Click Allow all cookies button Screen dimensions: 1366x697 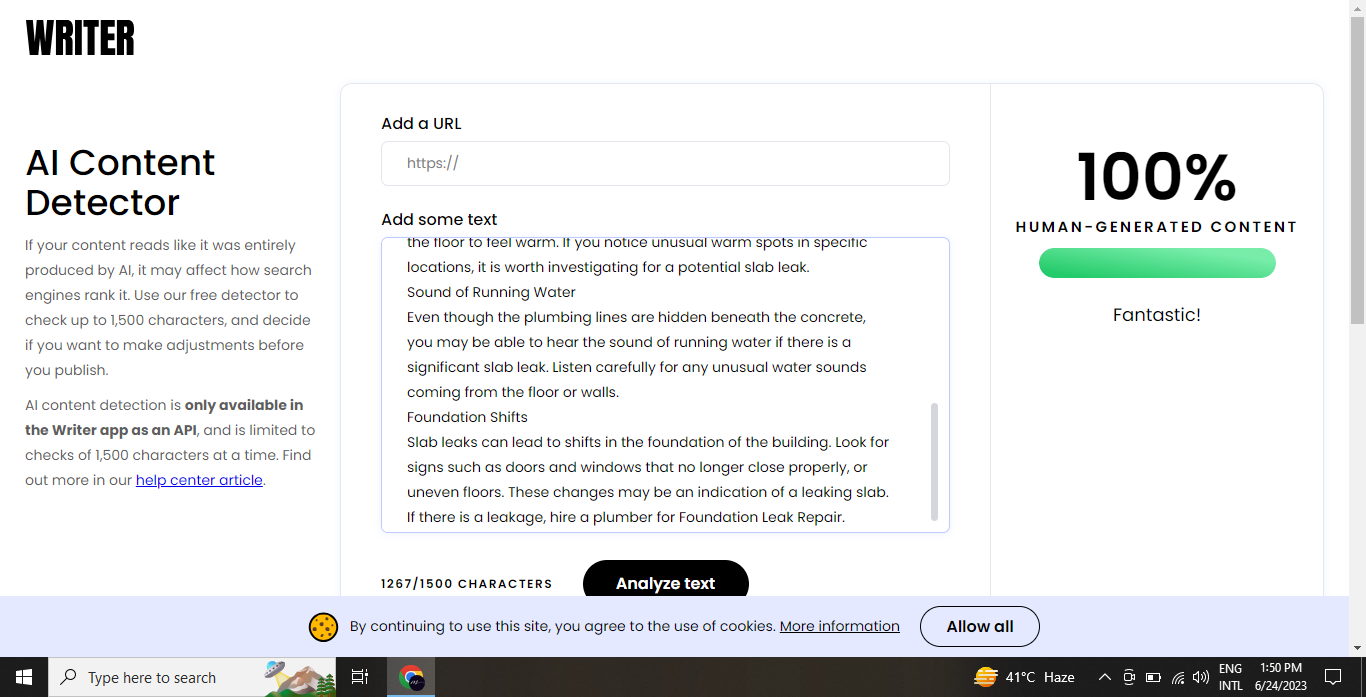click(x=980, y=626)
